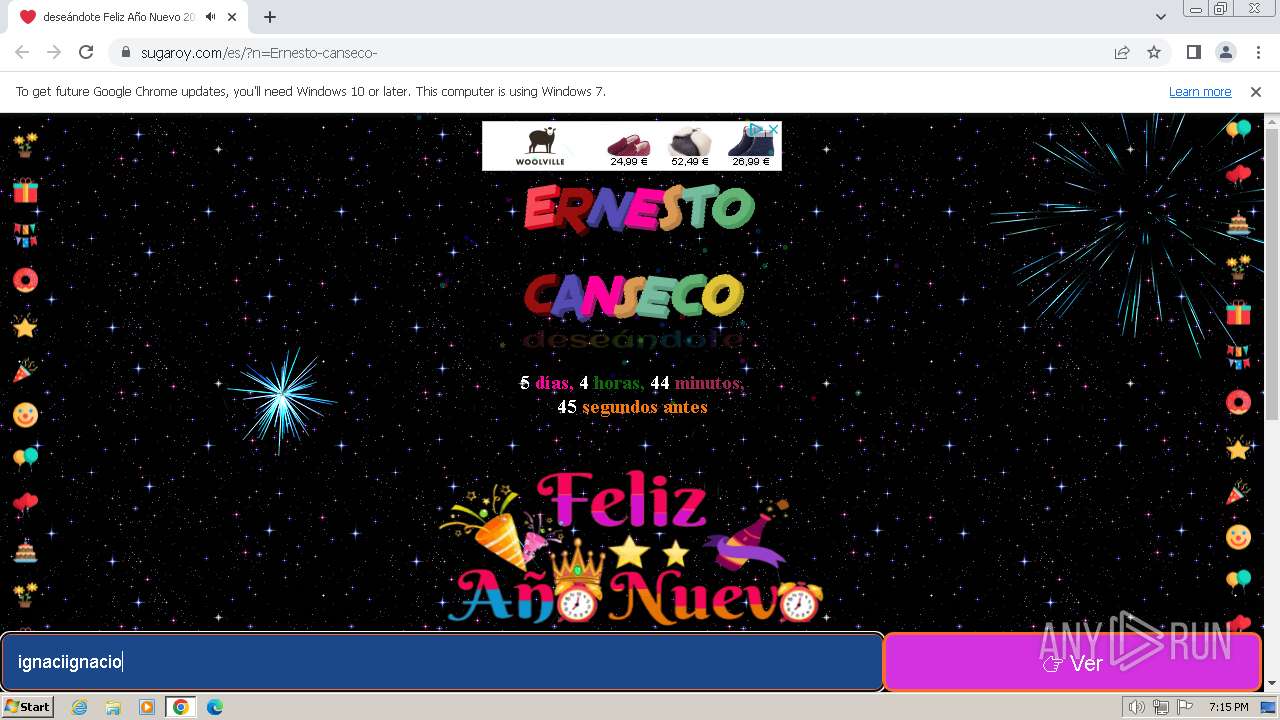This screenshot has height=720, width=1280.
Task: Click the browser forward arrow
Action: click(54, 52)
